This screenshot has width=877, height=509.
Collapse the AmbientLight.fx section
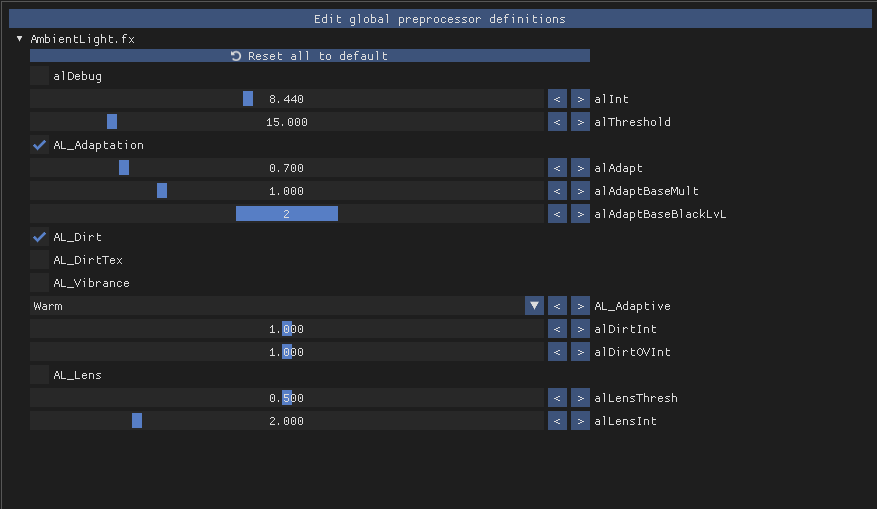[20, 39]
